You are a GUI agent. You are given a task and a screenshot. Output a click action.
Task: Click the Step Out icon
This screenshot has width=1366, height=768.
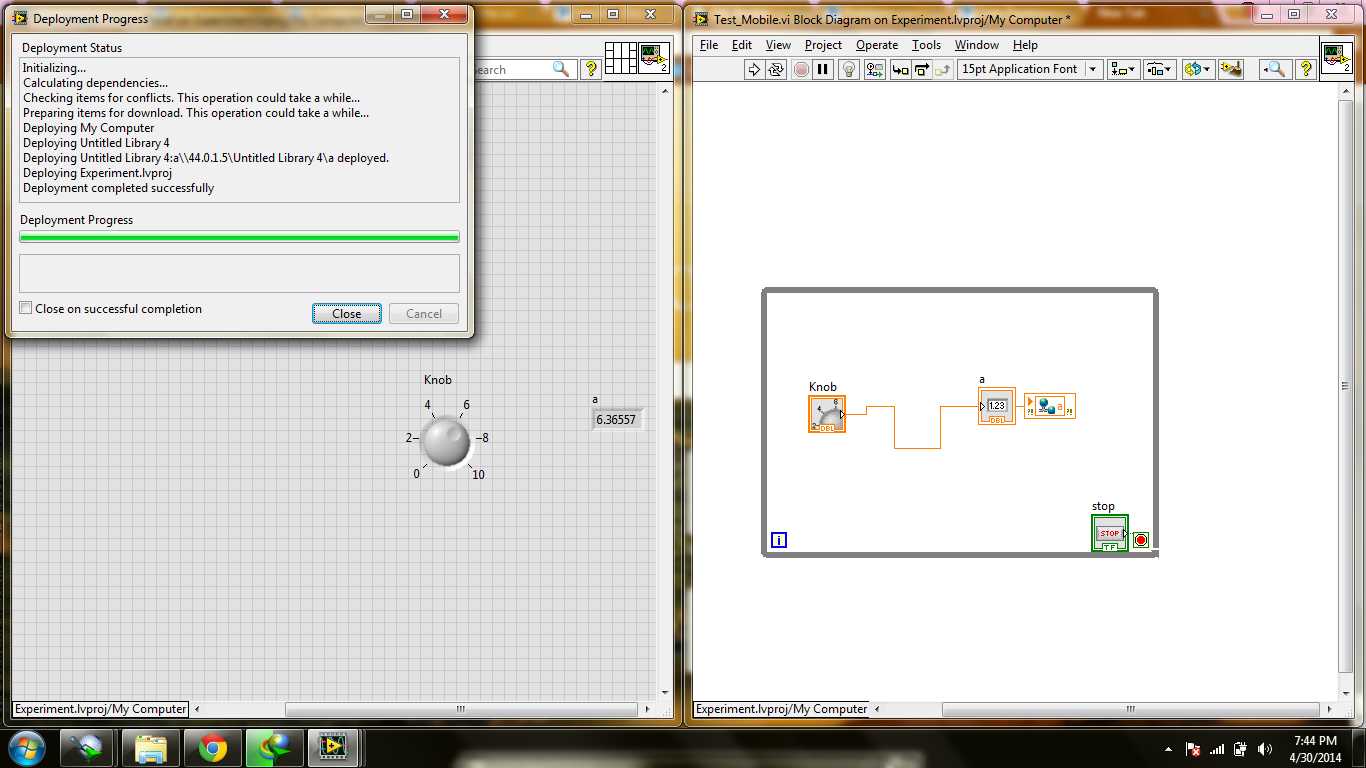(943, 69)
